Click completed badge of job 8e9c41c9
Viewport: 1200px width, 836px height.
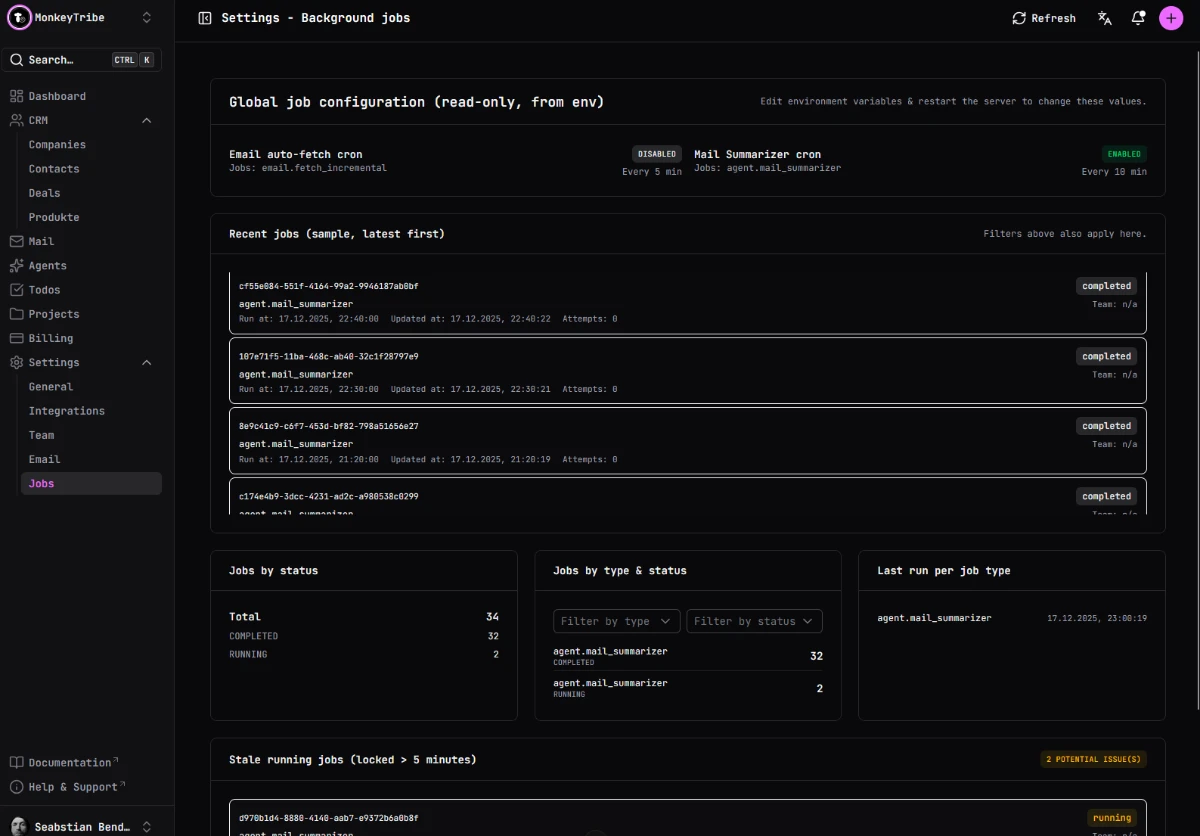coord(1106,426)
